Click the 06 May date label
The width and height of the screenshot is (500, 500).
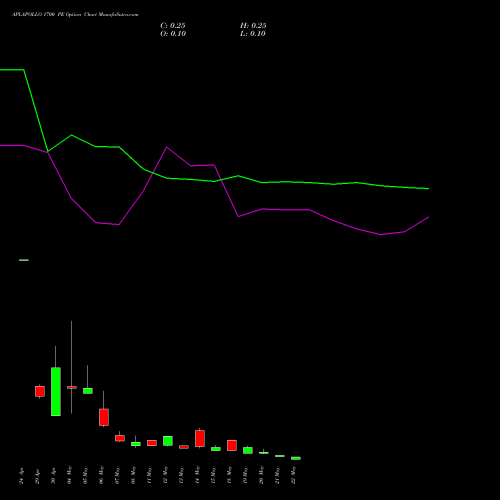point(101,475)
